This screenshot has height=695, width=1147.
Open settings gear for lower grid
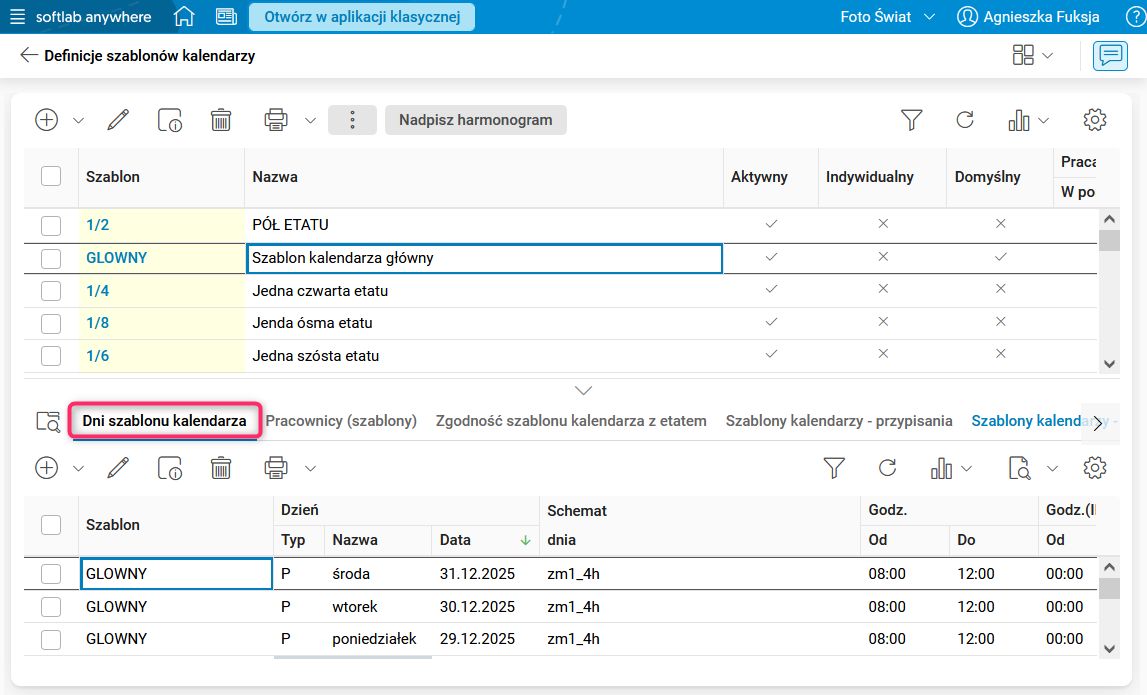pyautogui.click(x=1095, y=468)
